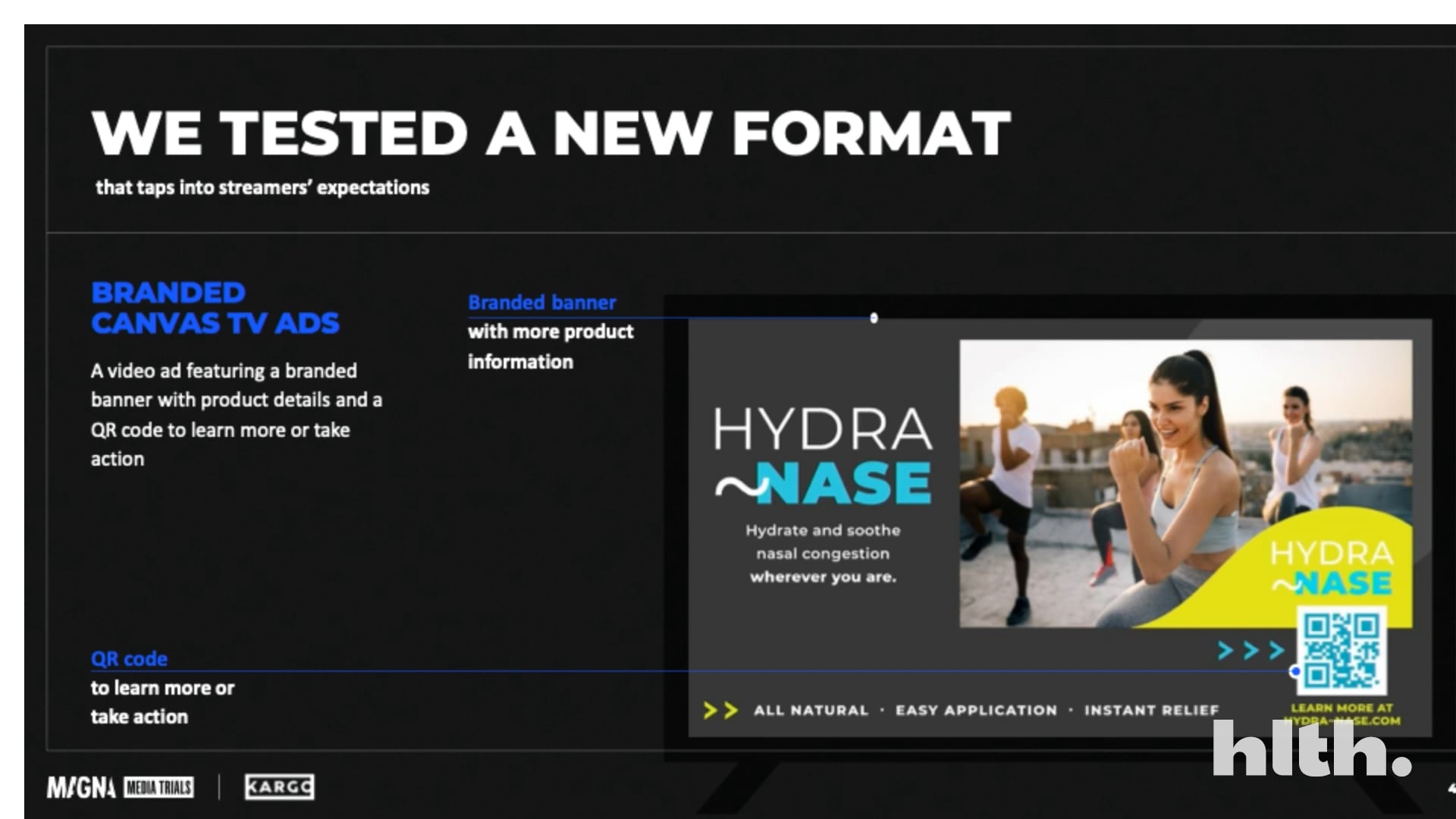Screen dimensions: 1456x819
Task: Select the text "to learn more or take action"
Action: pyautogui.click(x=162, y=702)
